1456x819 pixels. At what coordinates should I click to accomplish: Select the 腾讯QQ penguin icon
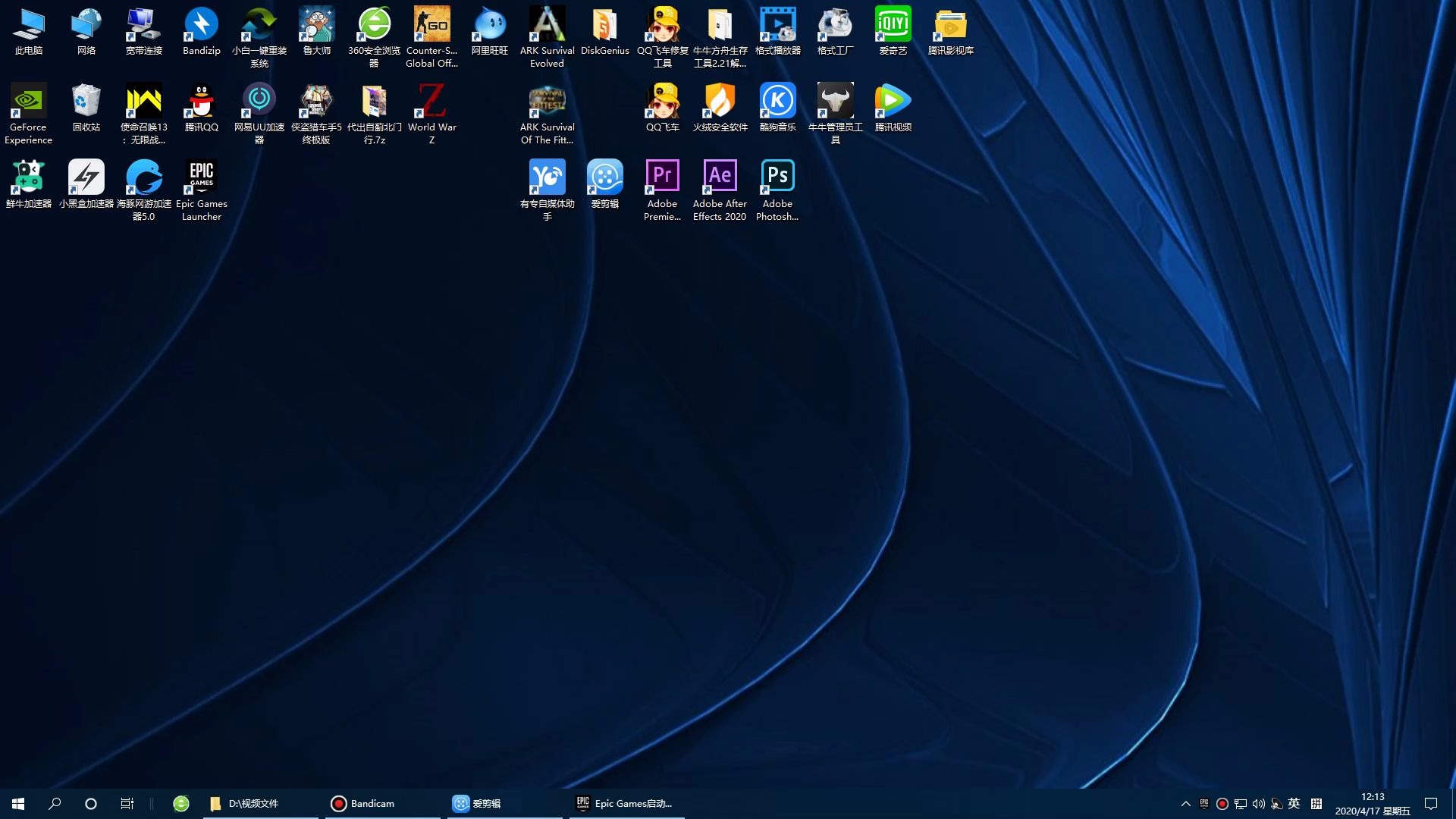202,101
